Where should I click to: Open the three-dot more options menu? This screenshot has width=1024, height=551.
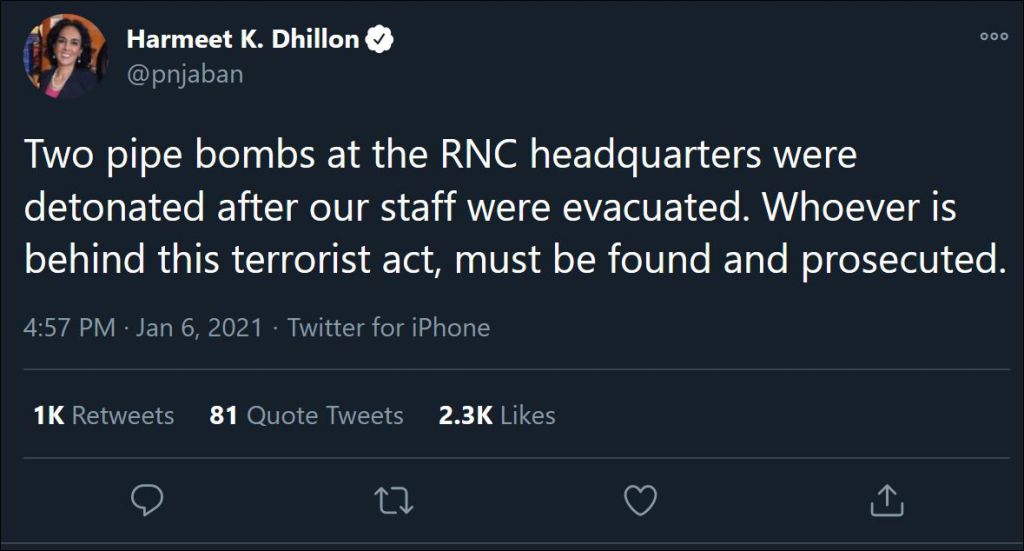click(993, 36)
